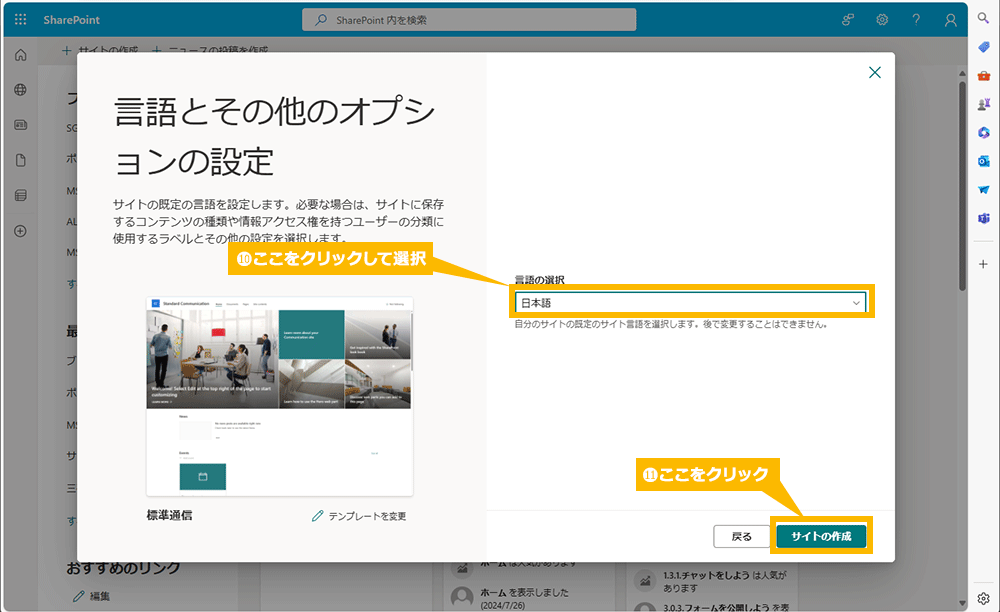The image size is (1000, 612).
Task: Open the account profile icon
Action: tap(950, 20)
